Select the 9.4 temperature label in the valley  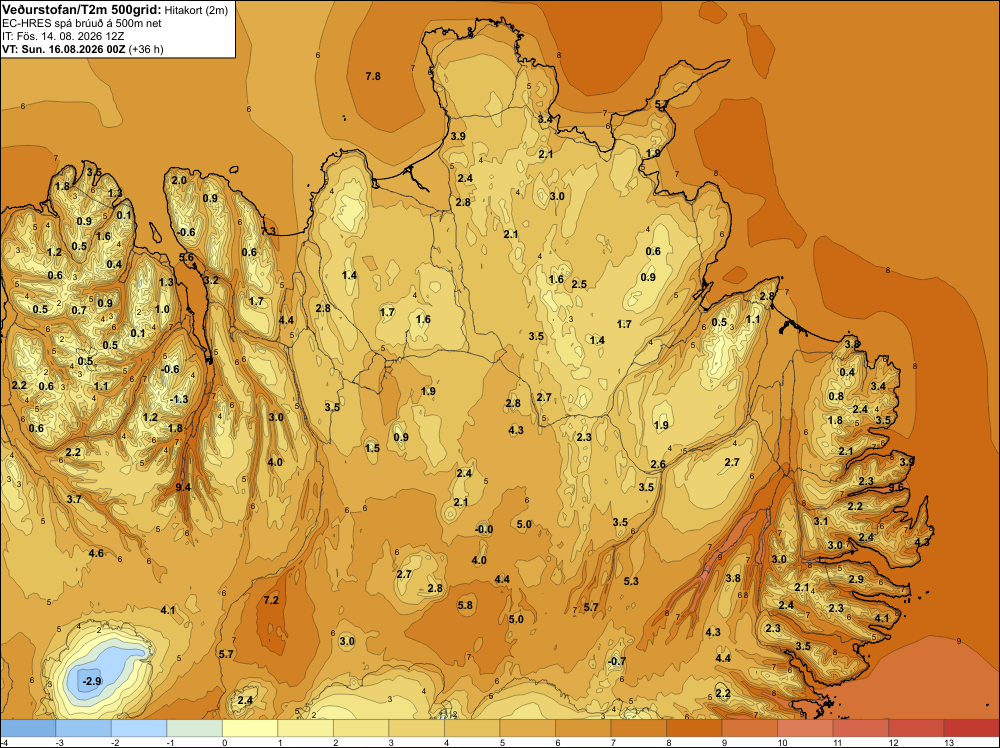click(183, 487)
